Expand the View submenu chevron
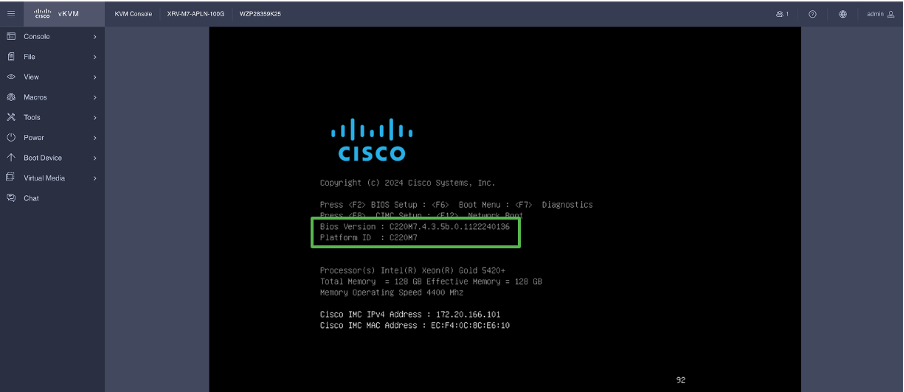The width and height of the screenshot is (904, 392). coord(95,77)
